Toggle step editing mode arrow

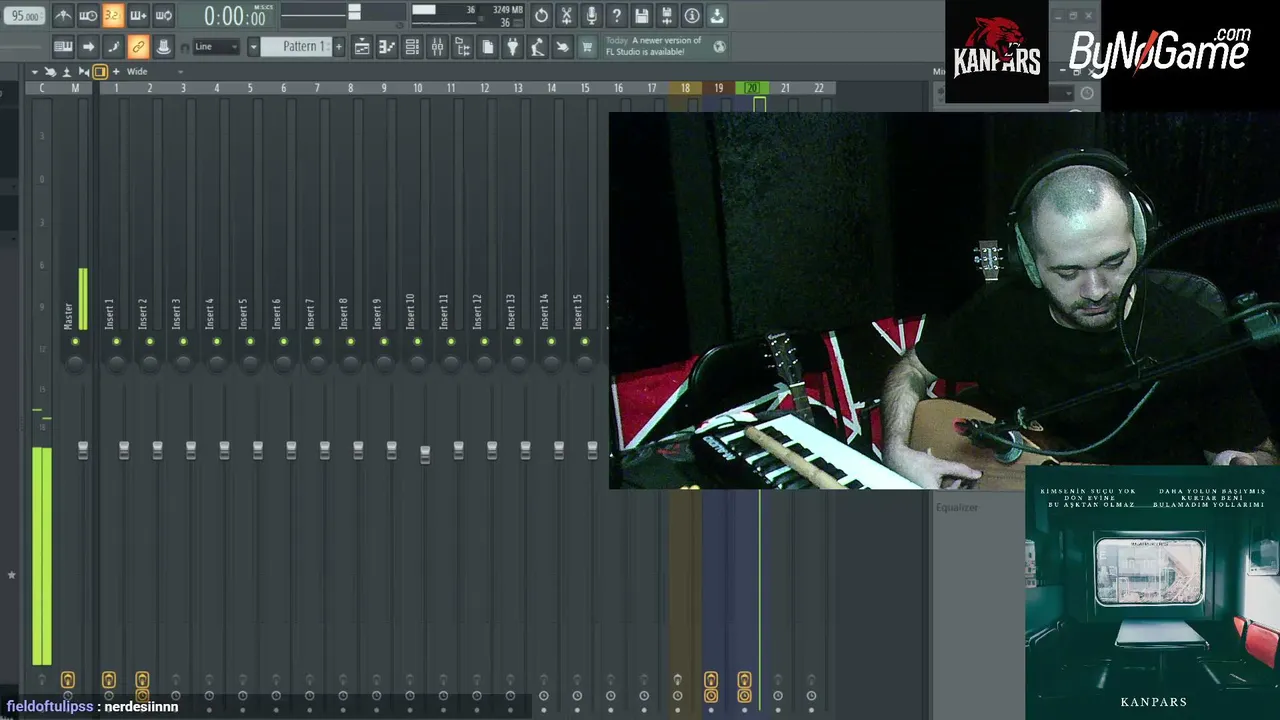88,47
